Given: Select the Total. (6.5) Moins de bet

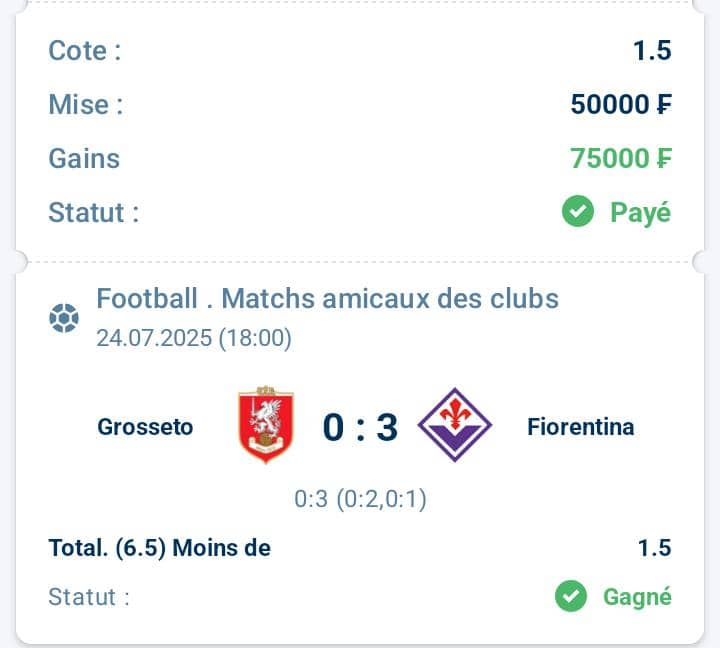Looking at the screenshot, I should tap(160, 548).
